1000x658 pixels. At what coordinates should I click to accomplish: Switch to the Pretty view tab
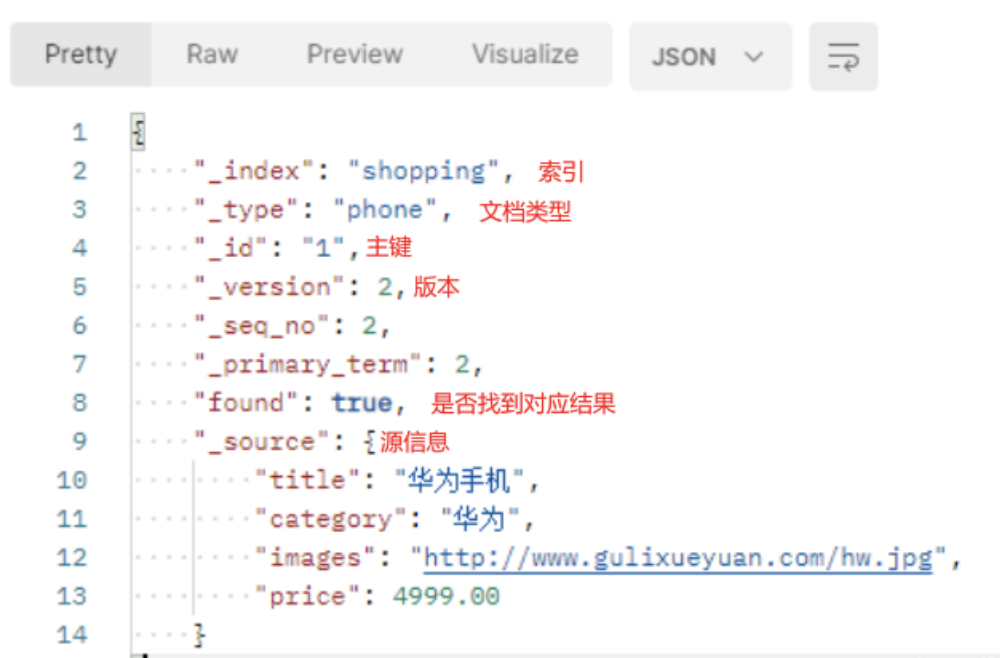[x=81, y=54]
